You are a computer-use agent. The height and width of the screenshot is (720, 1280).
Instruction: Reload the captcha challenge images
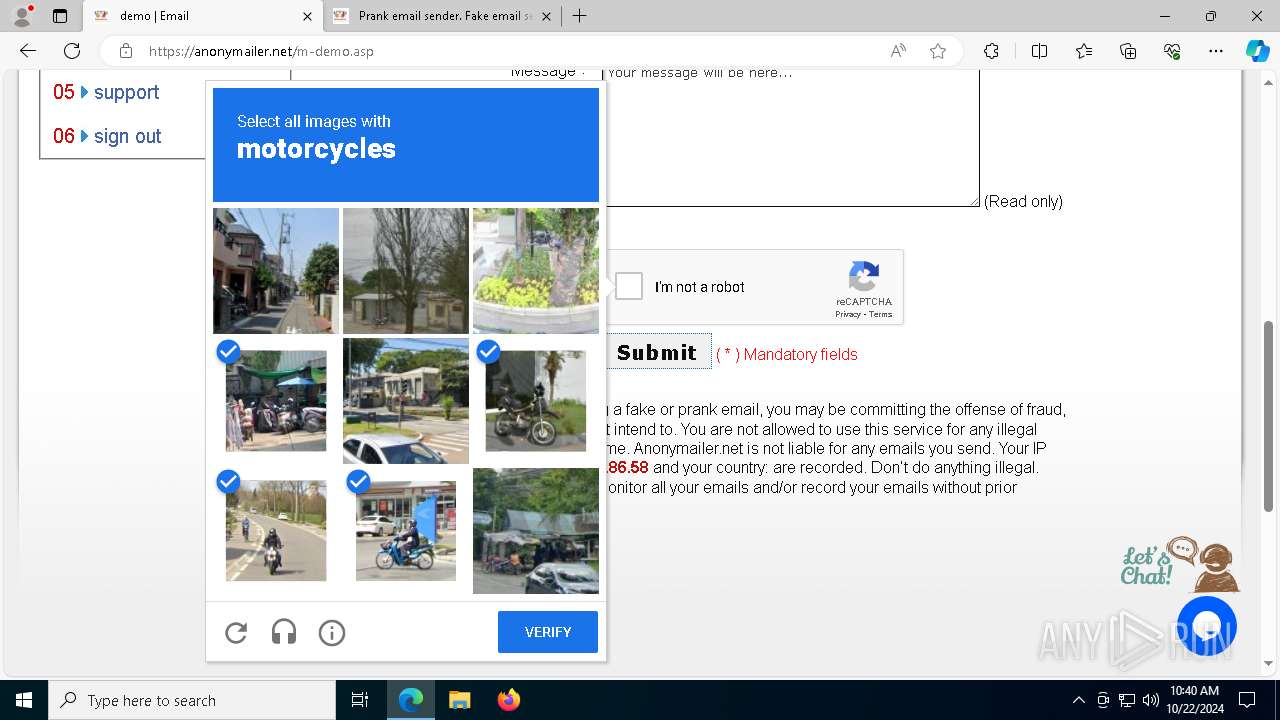click(236, 632)
